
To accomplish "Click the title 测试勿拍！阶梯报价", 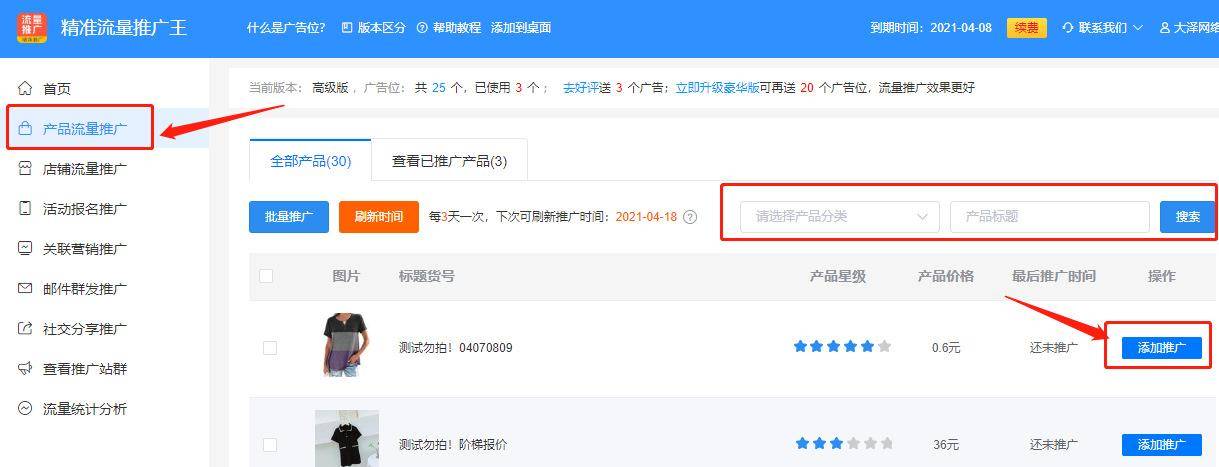I will [x=453, y=445].
